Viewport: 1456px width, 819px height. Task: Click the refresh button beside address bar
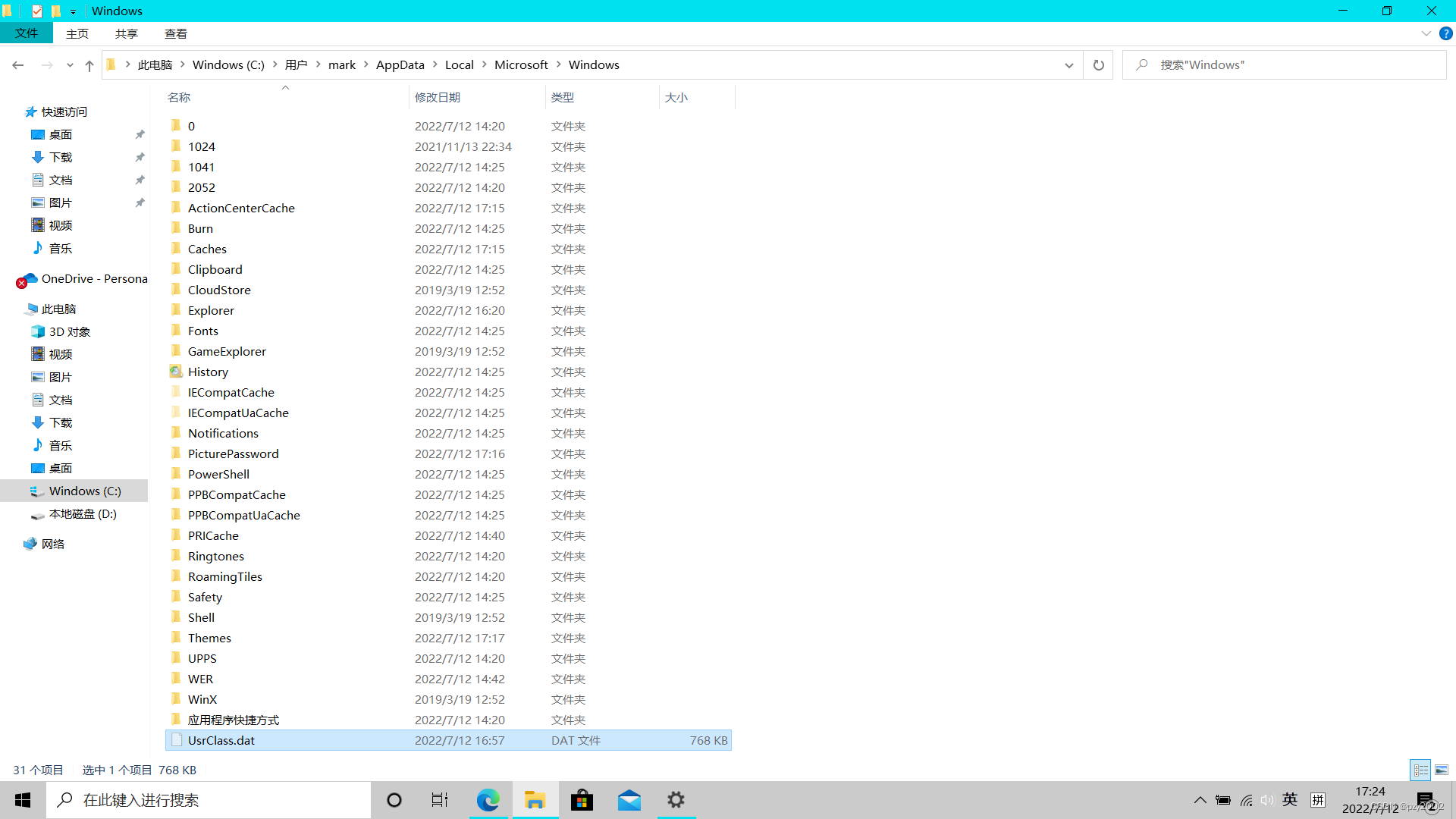tap(1098, 65)
